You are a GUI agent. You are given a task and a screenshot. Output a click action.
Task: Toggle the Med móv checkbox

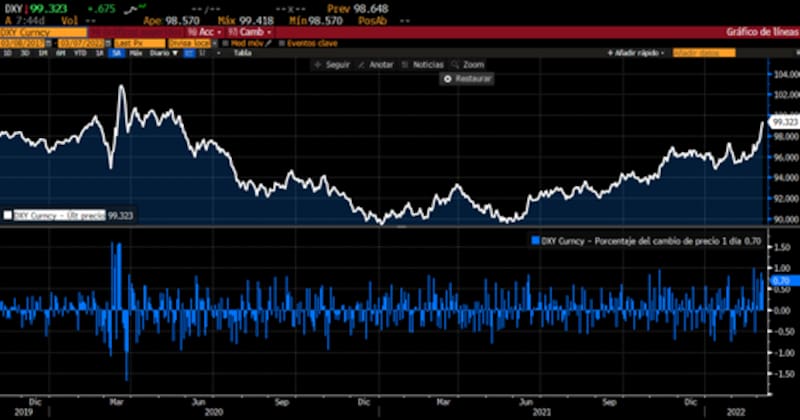225,43
